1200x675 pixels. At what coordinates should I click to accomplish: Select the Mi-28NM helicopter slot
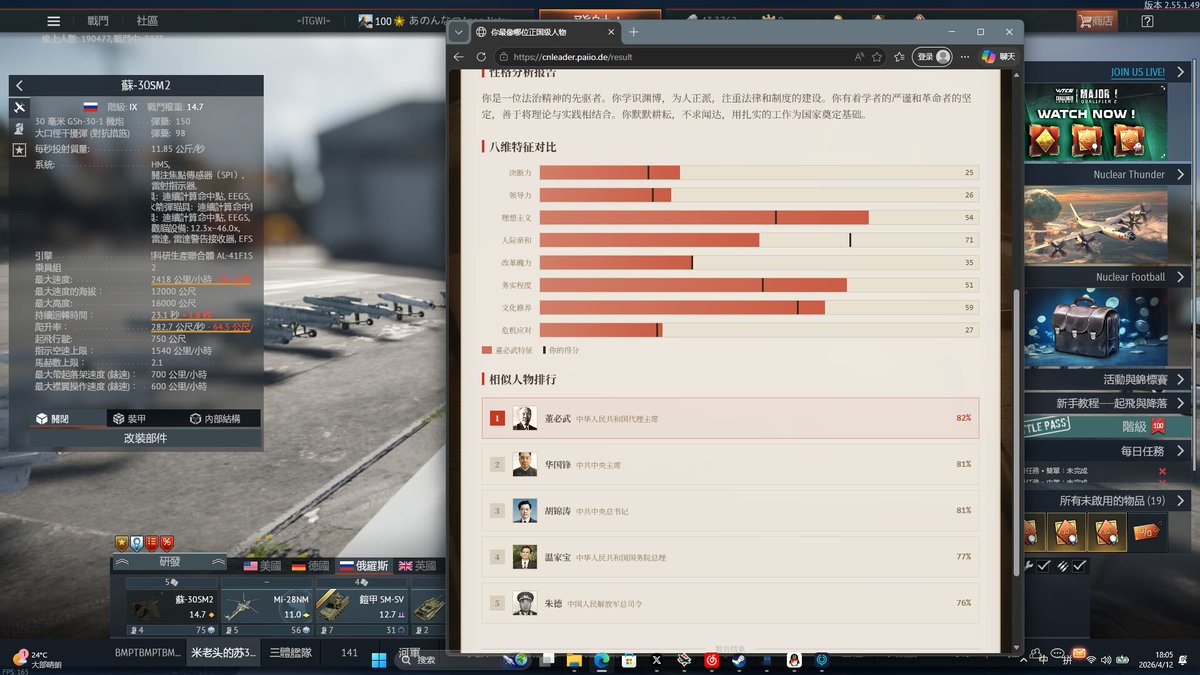pyautogui.click(x=267, y=606)
